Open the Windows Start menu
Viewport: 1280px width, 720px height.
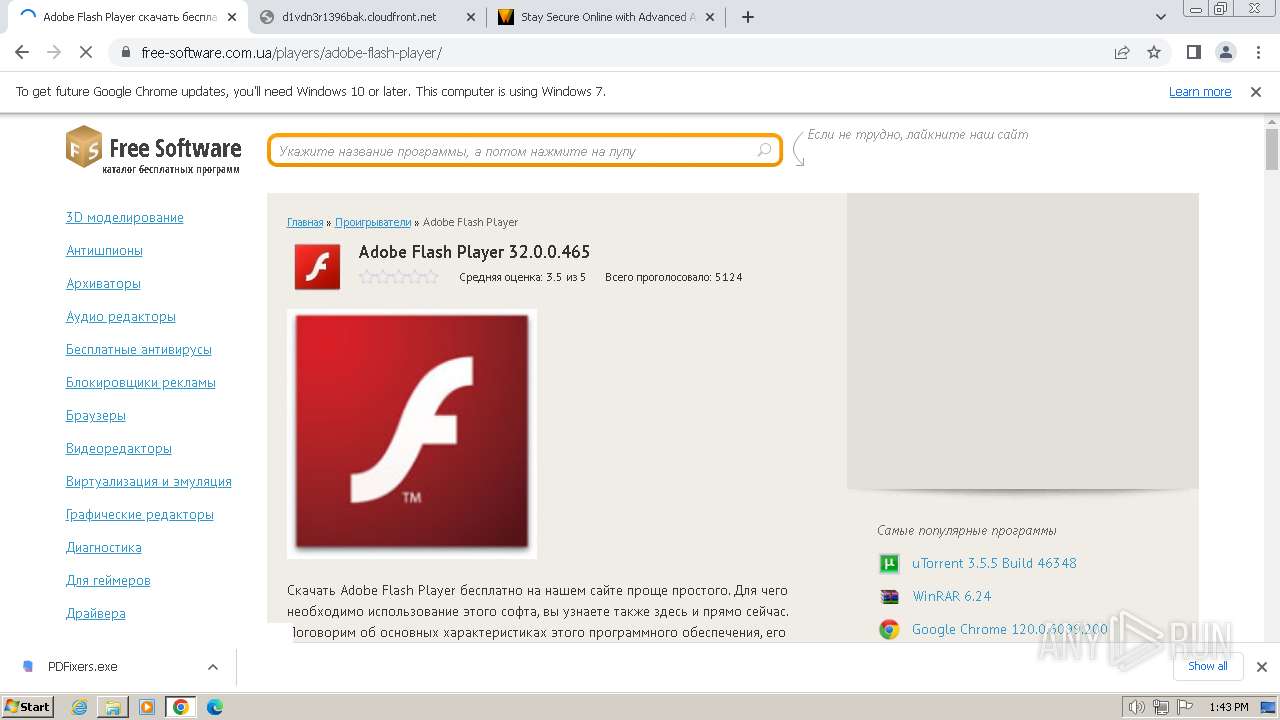pos(27,707)
